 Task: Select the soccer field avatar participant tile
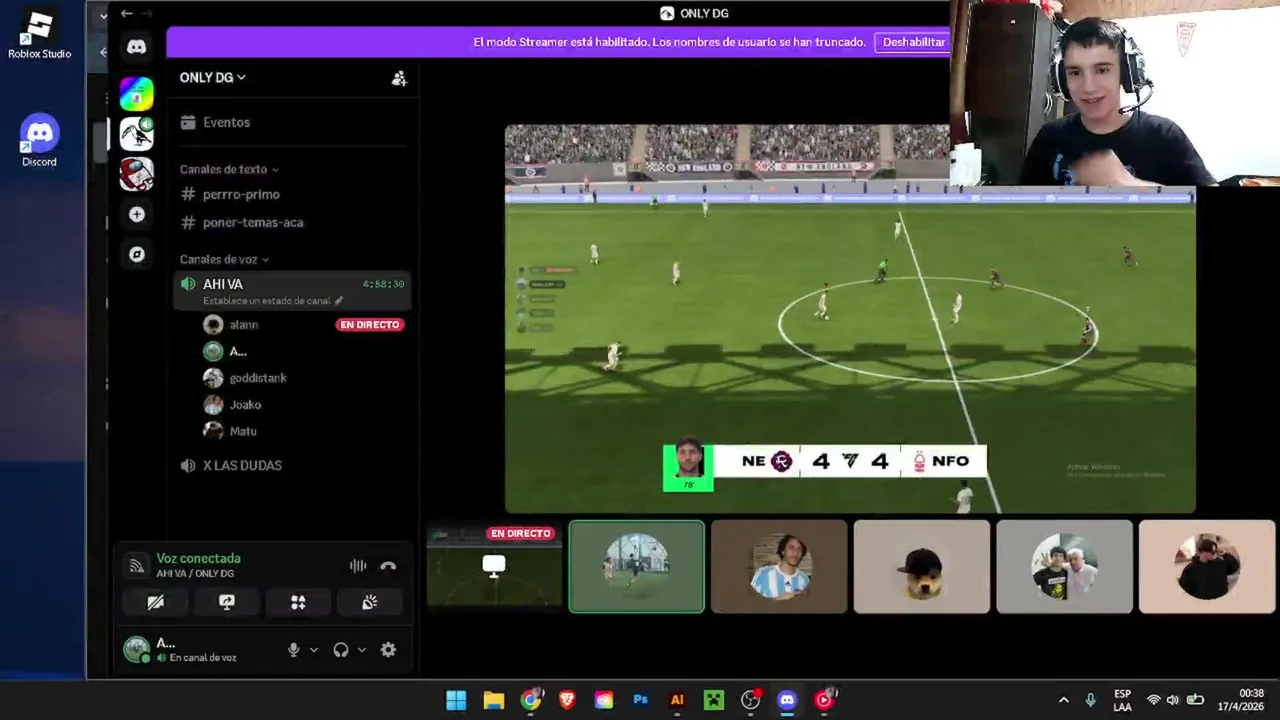coord(637,566)
